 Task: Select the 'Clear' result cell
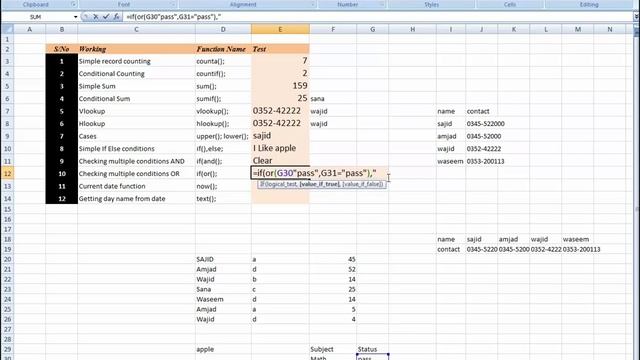pos(280,161)
